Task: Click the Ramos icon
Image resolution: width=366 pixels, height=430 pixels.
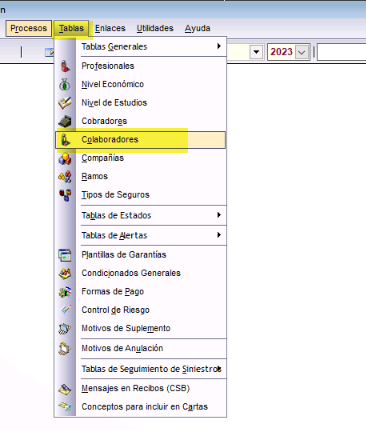Action: [65, 176]
